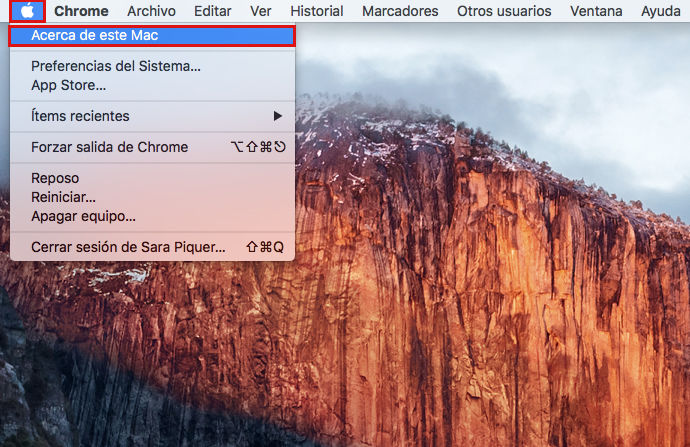Select Acerca de este Mac
Viewport: 690px width, 447px height.
tap(152, 36)
